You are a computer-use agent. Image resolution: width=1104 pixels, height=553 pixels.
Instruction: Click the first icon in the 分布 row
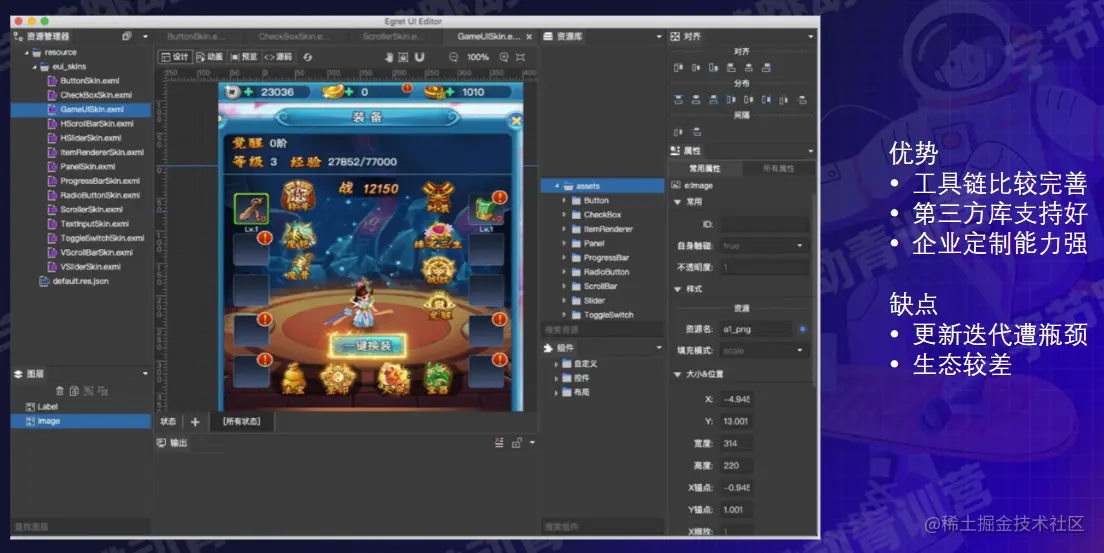click(x=678, y=99)
